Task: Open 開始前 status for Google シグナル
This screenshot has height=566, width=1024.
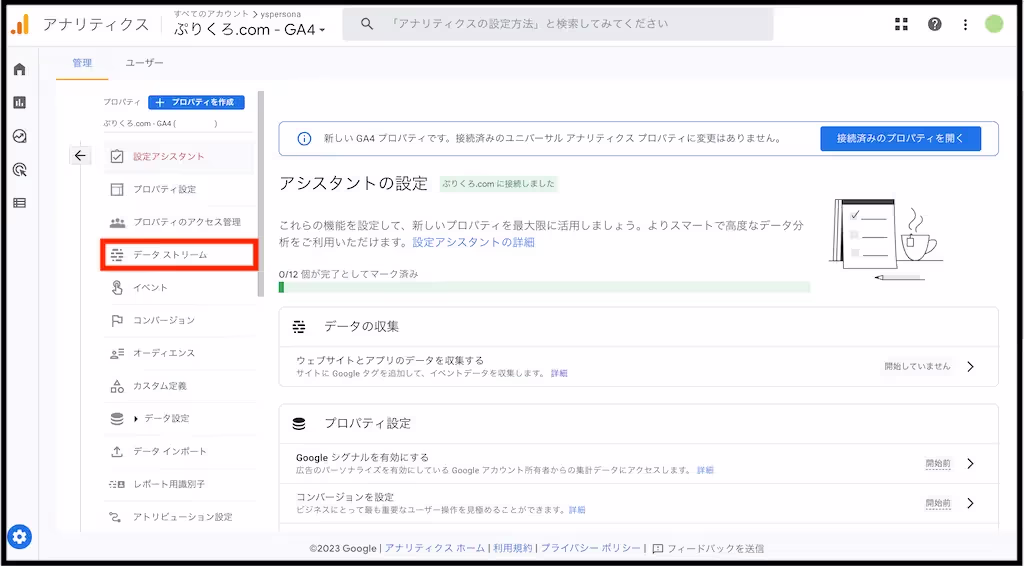Action: [x=938, y=464]
